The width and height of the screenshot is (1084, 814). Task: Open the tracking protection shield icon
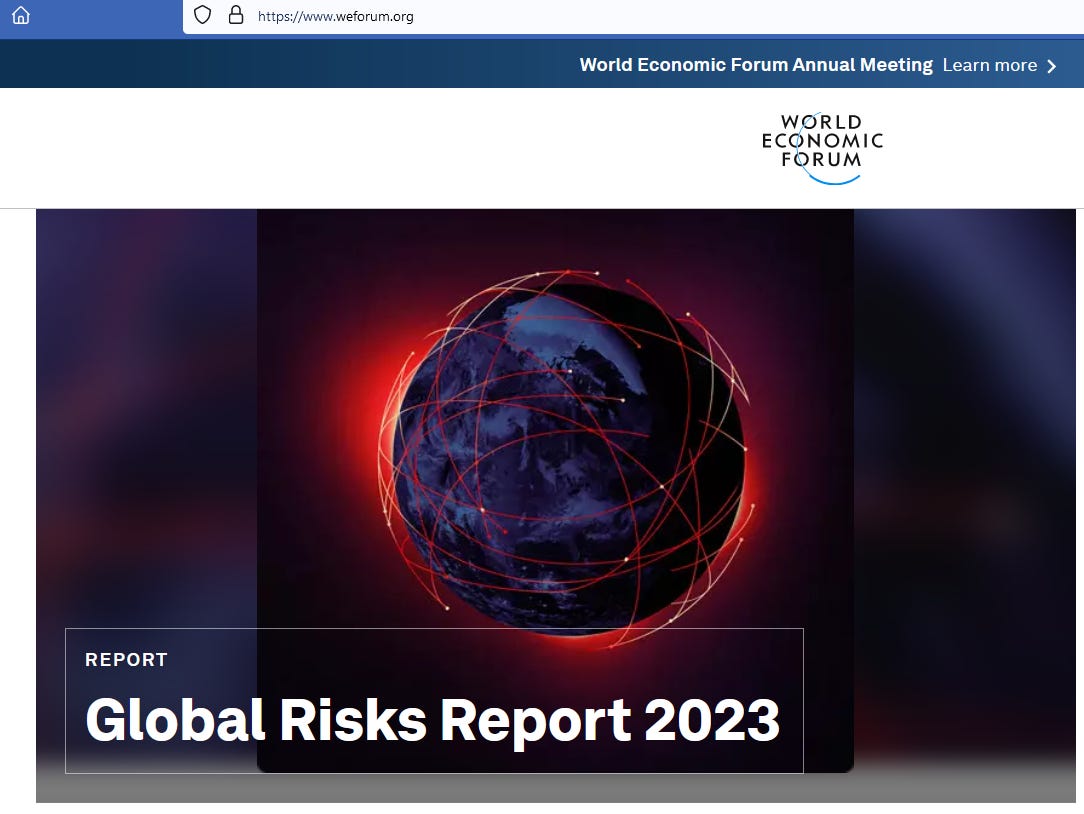pos(202,15)
